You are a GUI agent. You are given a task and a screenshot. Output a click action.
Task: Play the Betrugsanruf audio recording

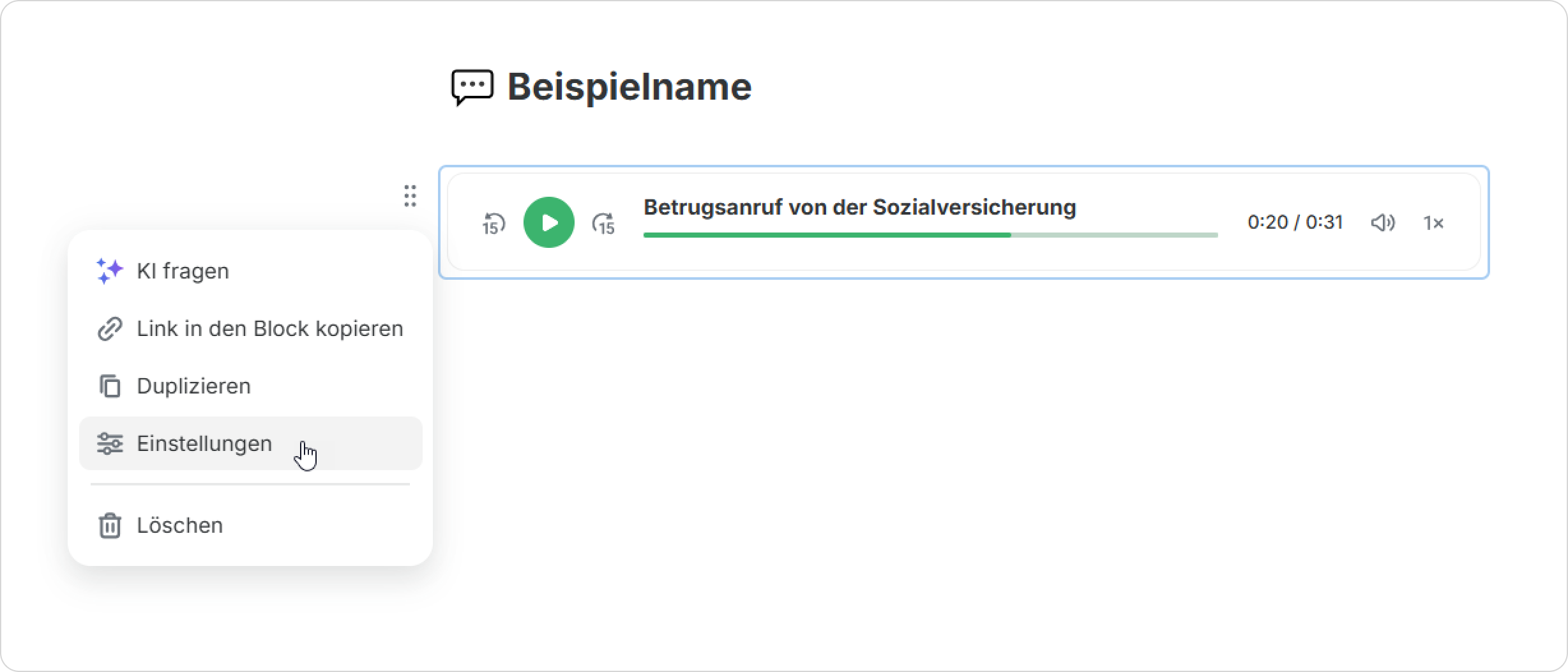548,222
